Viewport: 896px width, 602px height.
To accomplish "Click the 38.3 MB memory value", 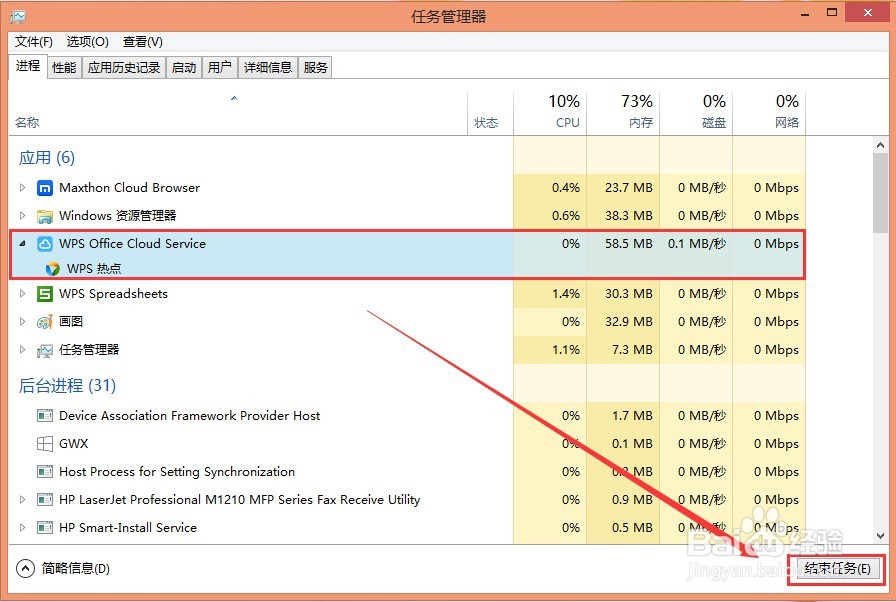I will tap(629, 216).
